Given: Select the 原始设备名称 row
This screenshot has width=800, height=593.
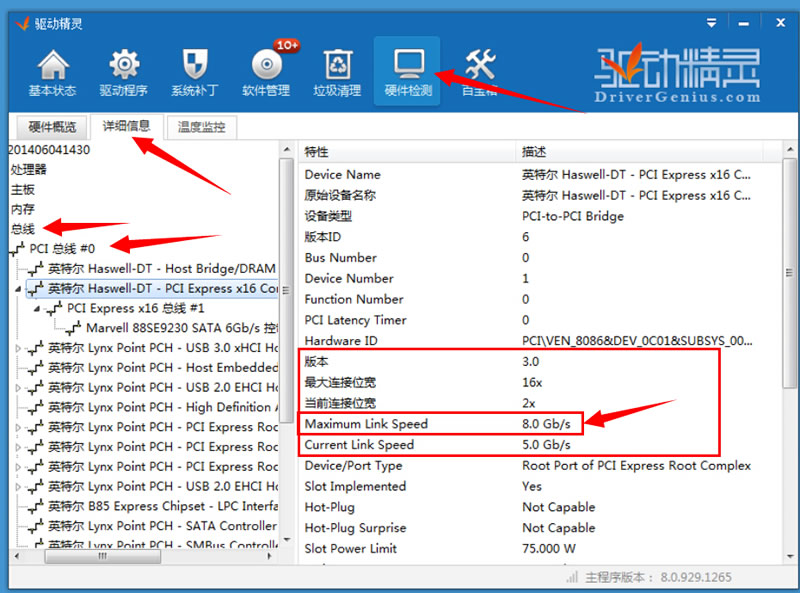Looking at the screenshot, I should (540, 195).
